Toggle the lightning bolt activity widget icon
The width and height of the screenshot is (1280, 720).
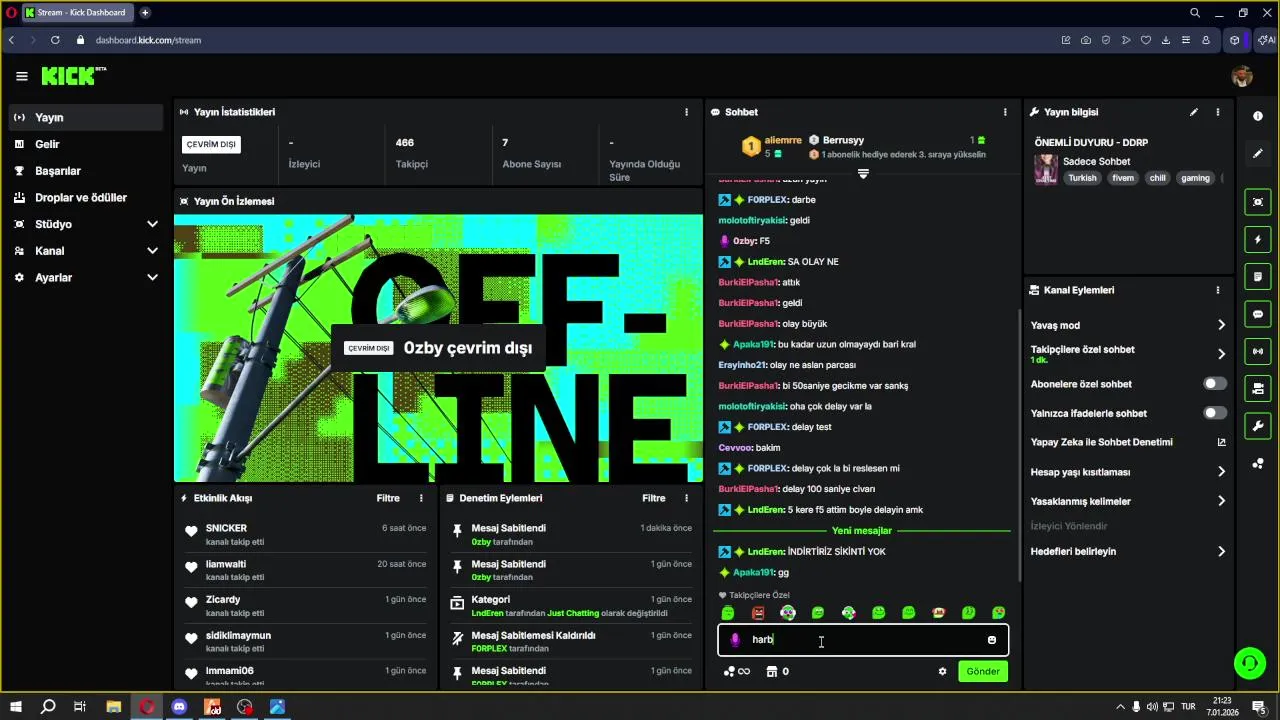pos(1258,240)
